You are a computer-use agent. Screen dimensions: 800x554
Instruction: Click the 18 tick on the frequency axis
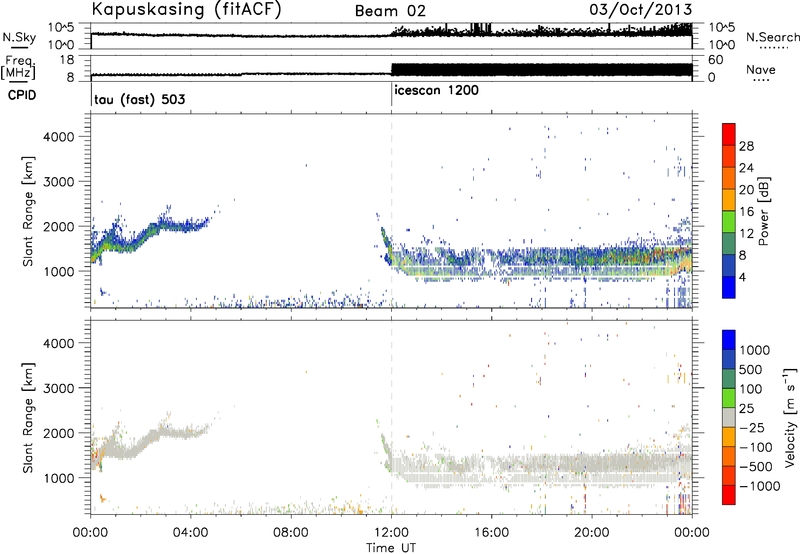(x=66, y=60)
